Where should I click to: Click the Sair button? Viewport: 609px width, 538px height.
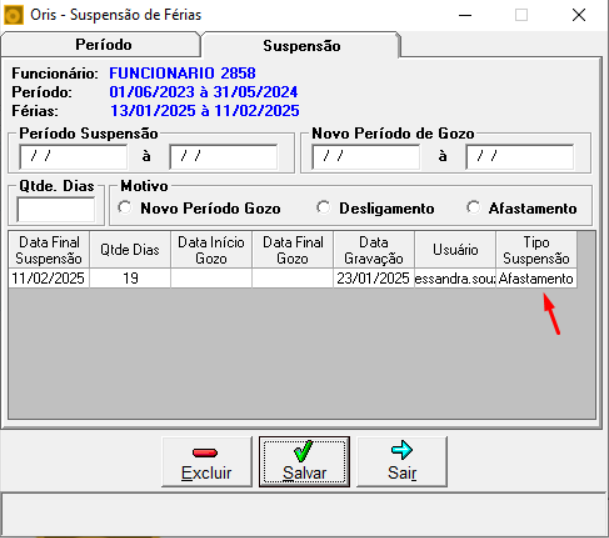[x=402, y=461]
